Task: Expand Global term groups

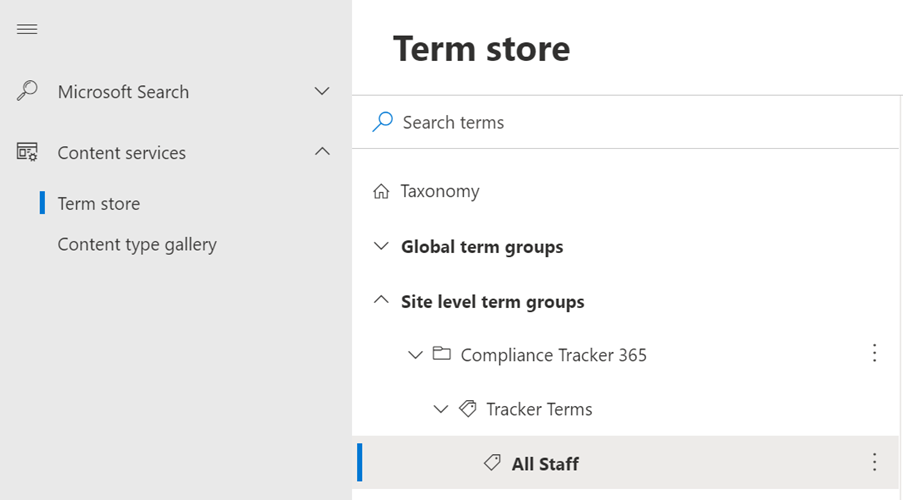Action: (x=381, y=246)
